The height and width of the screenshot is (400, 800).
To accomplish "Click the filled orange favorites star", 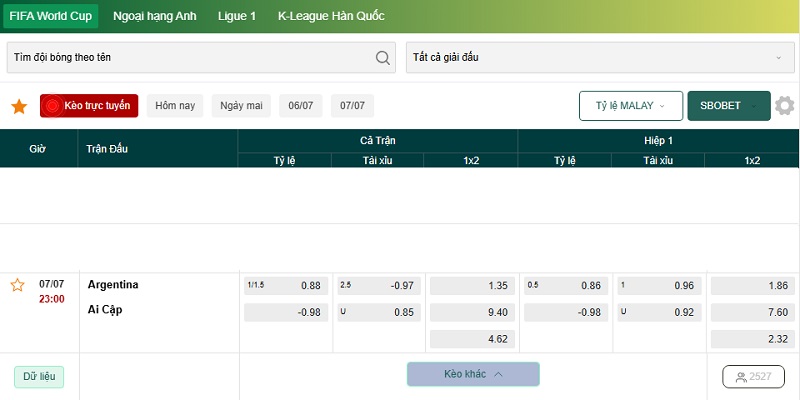I will click(x=19, y=107).
